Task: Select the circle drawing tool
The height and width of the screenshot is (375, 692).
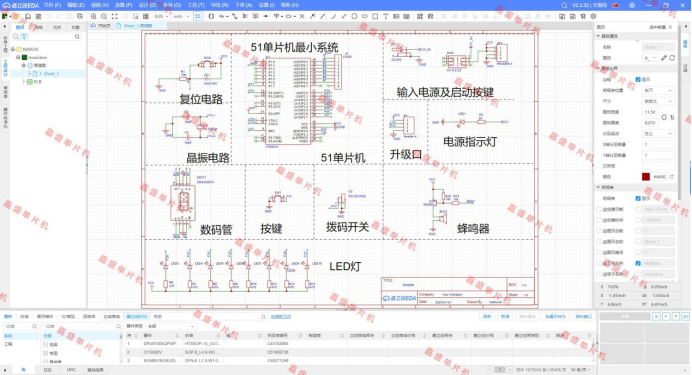Action: 354,16
